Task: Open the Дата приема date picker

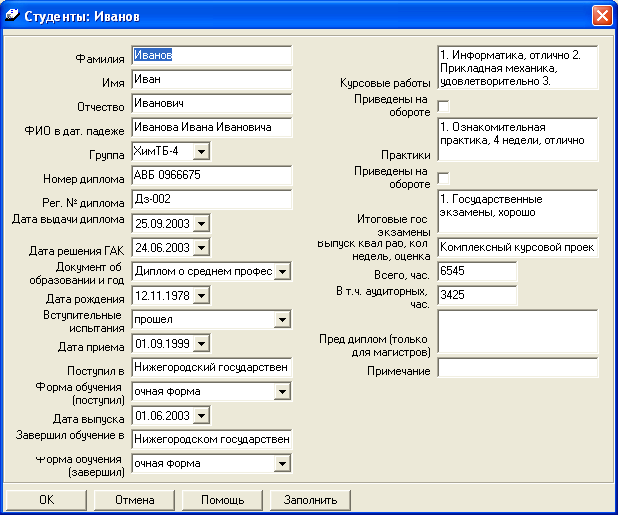Action: tap(201, 344)
